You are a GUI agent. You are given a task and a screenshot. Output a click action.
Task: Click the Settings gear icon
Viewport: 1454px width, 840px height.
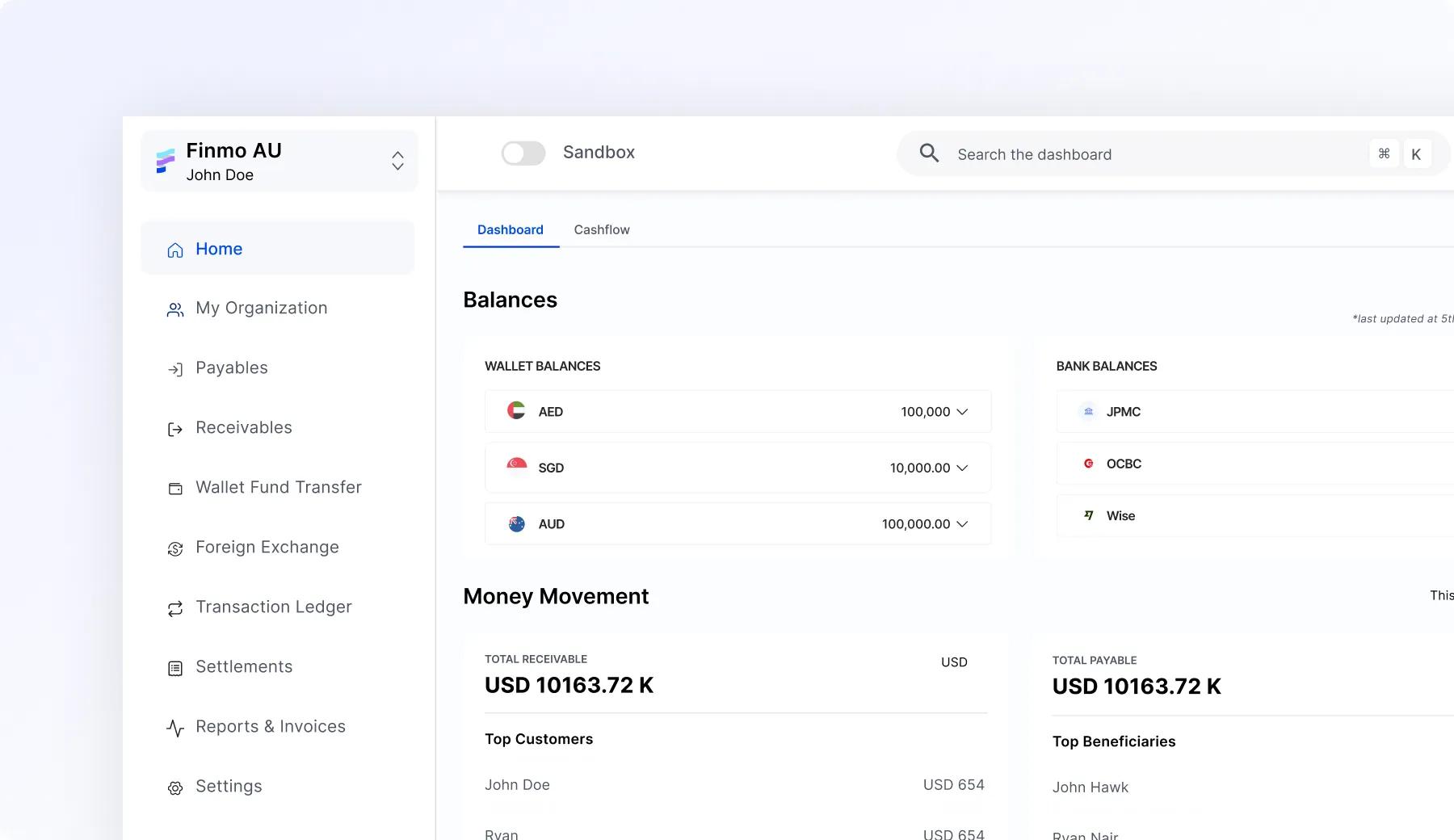174,787
